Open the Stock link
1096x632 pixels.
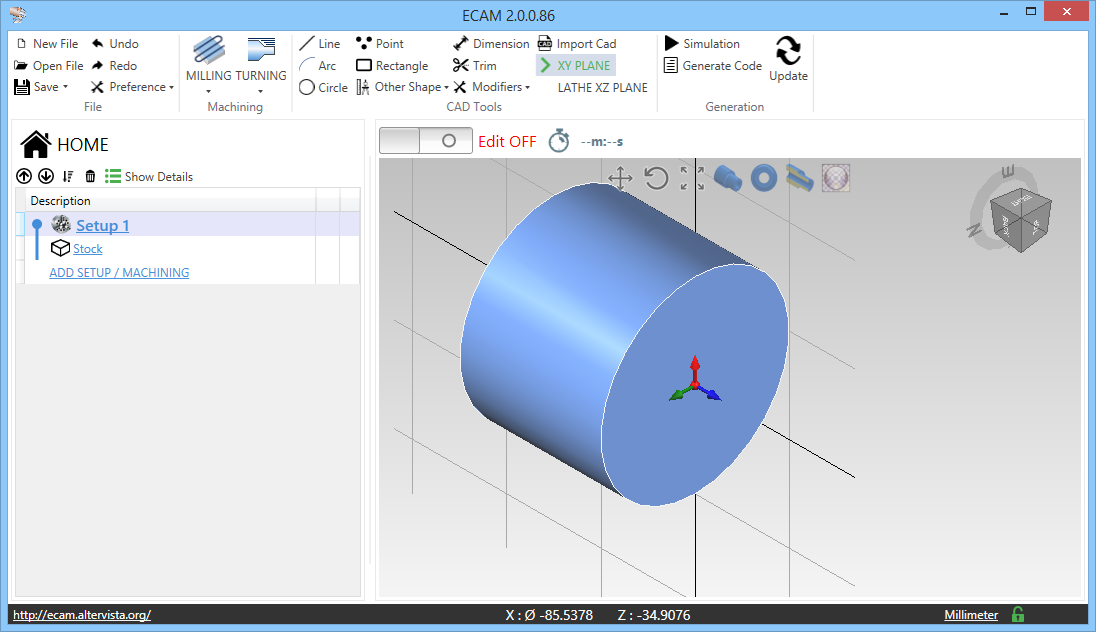coord(87,248)
